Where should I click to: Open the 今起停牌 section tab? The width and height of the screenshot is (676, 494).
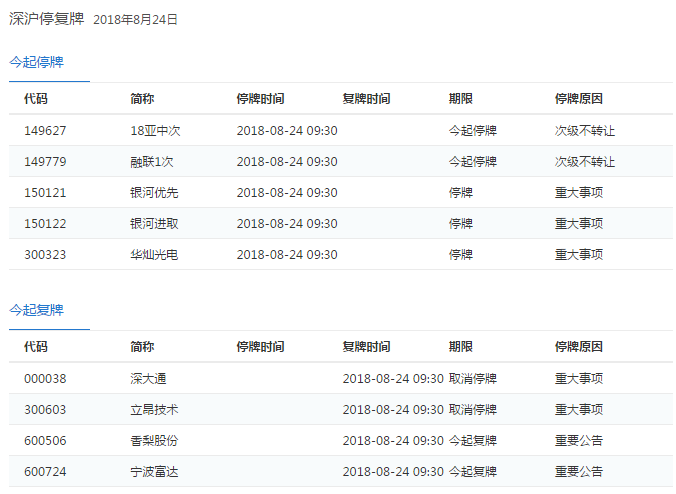36,62
